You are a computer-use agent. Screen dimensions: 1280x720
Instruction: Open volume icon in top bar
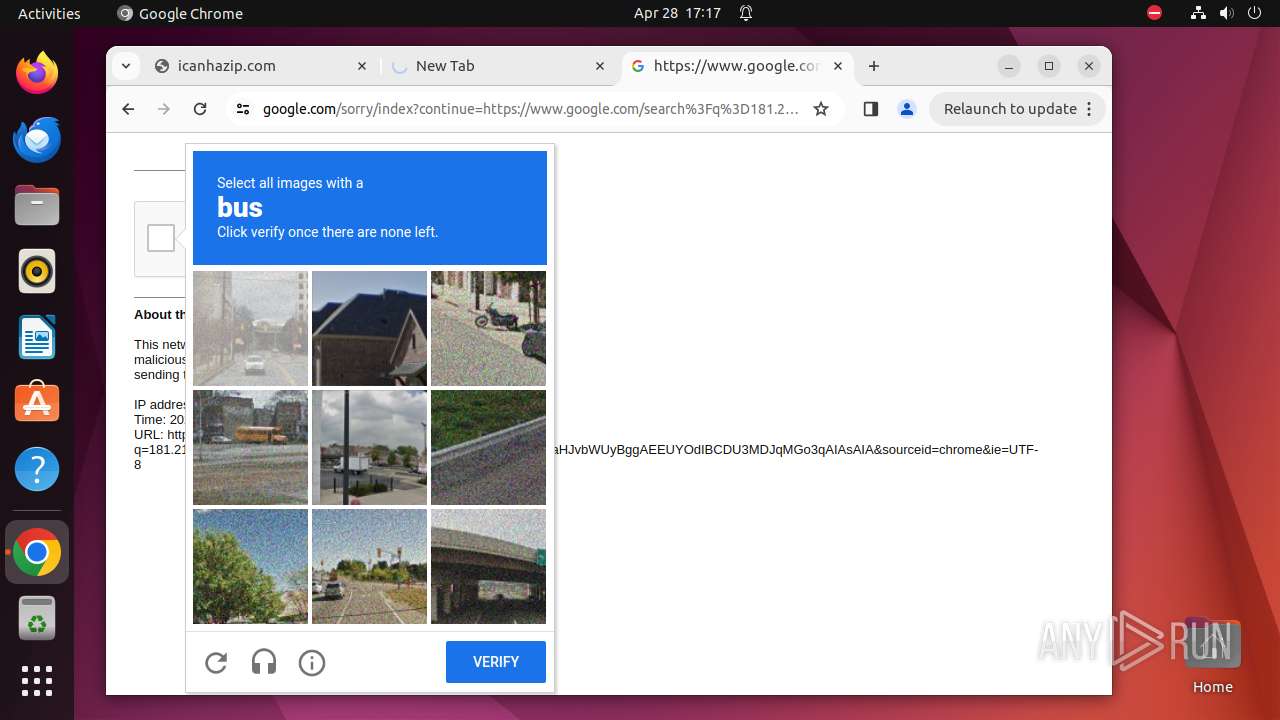point(1226,13)
